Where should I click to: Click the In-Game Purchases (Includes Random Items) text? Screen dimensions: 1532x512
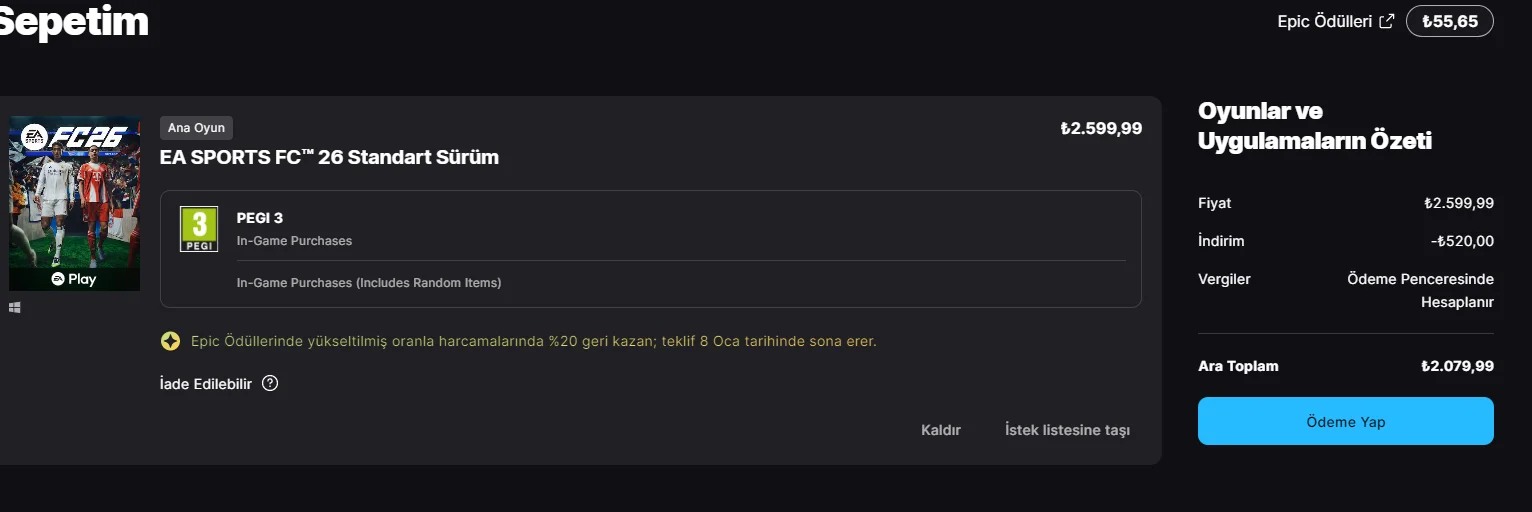point(369,283)
